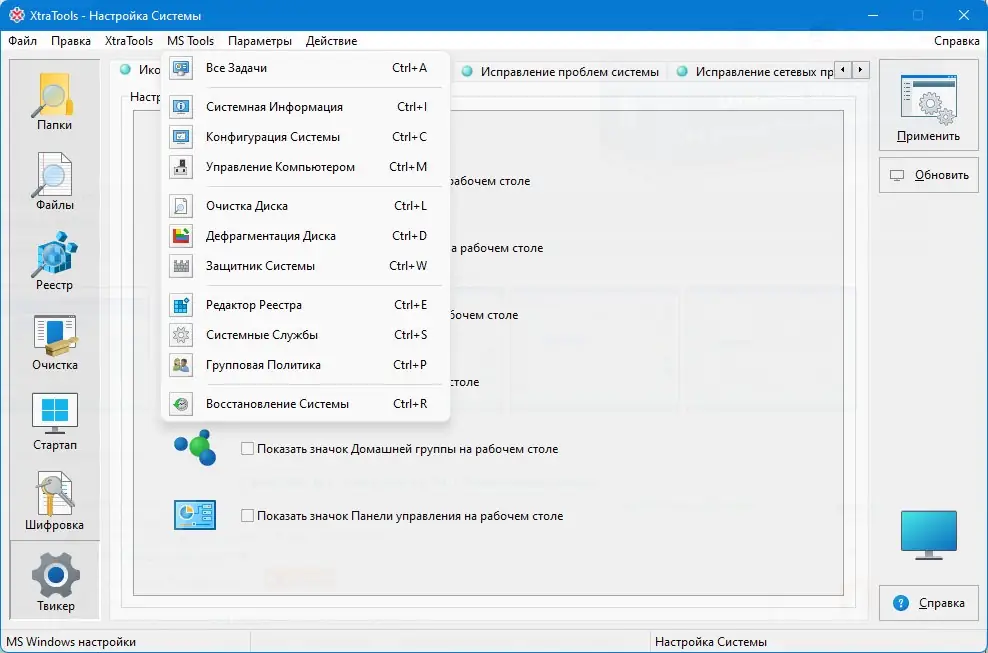
Task: Open the Параметры menu
Action: (x=260, y=41)
